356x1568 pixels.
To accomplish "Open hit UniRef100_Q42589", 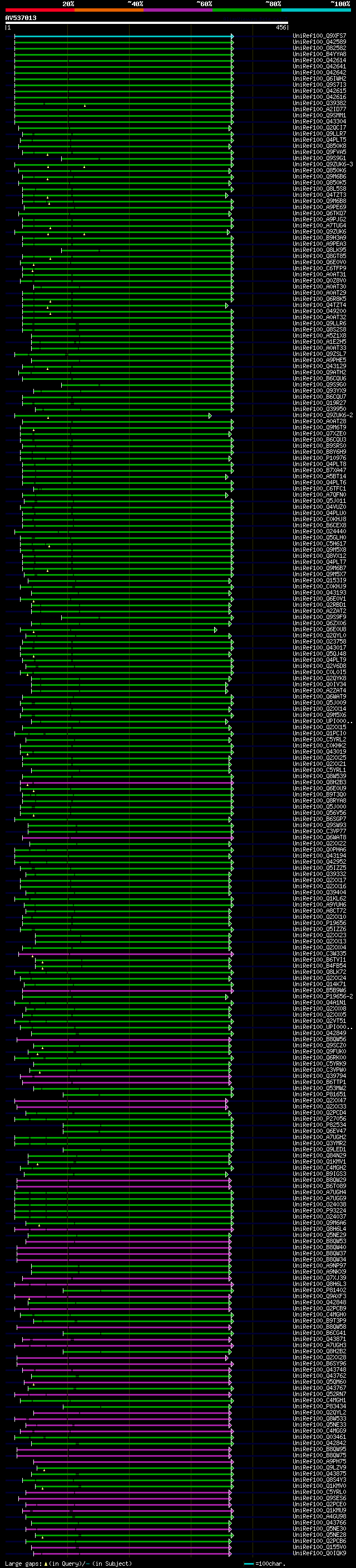I will pos(319,42).
